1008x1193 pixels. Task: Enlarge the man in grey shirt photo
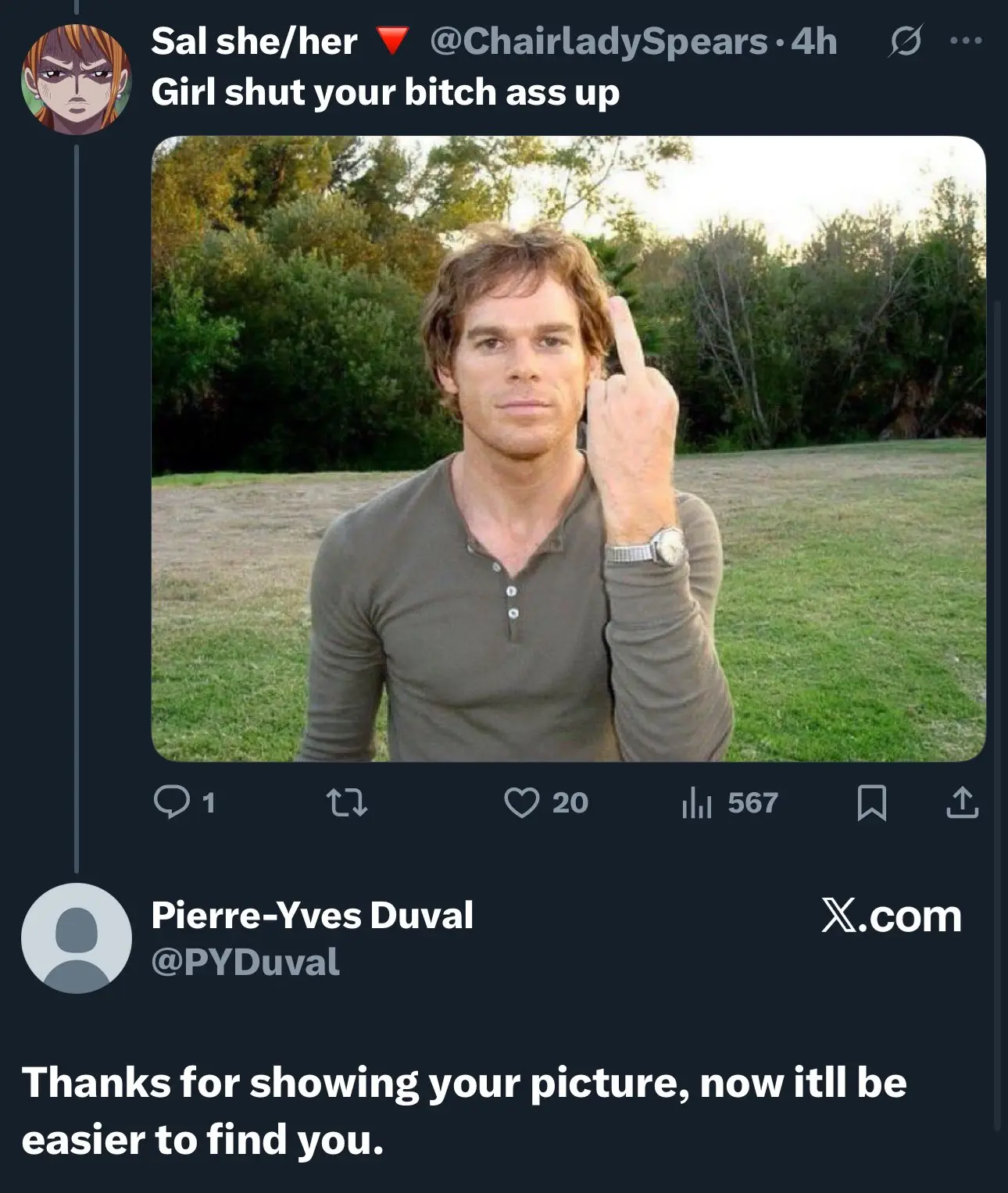point(568,448)
